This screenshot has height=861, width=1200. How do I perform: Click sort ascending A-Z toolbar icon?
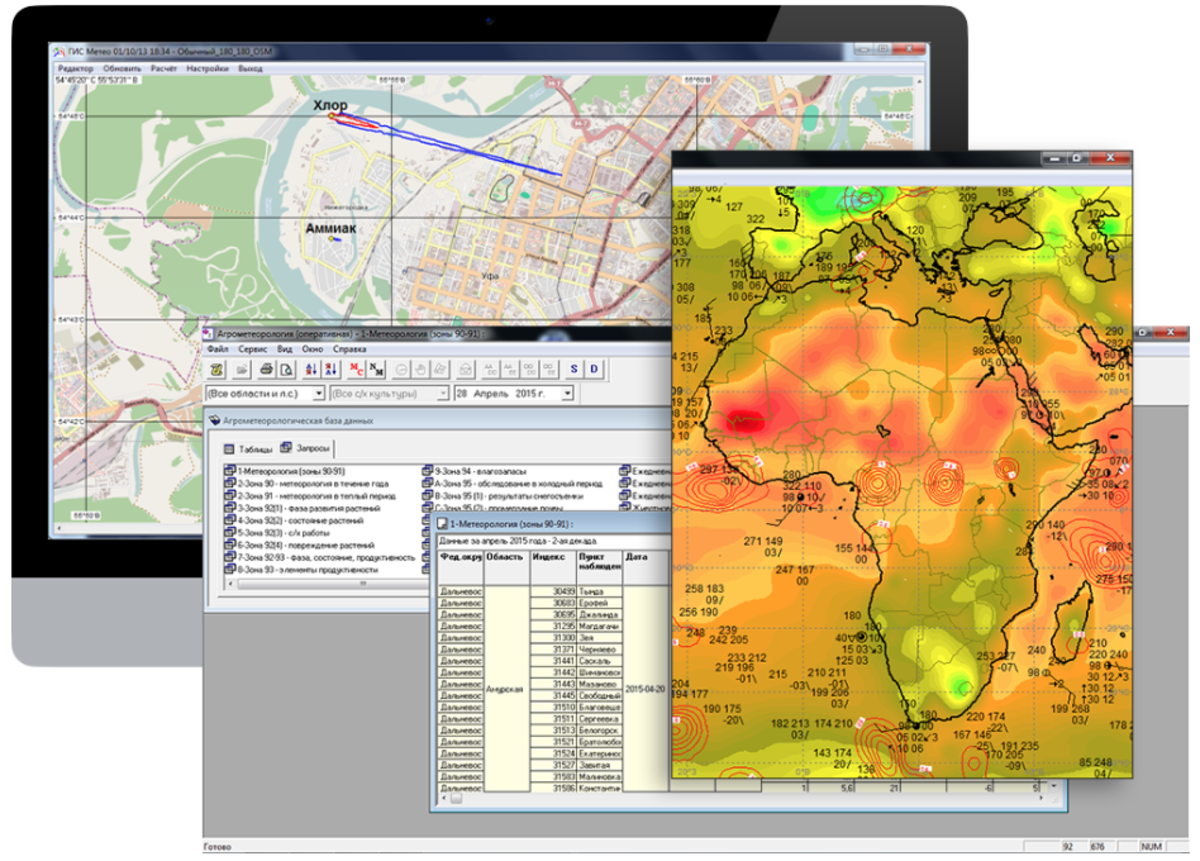[311, 370]
